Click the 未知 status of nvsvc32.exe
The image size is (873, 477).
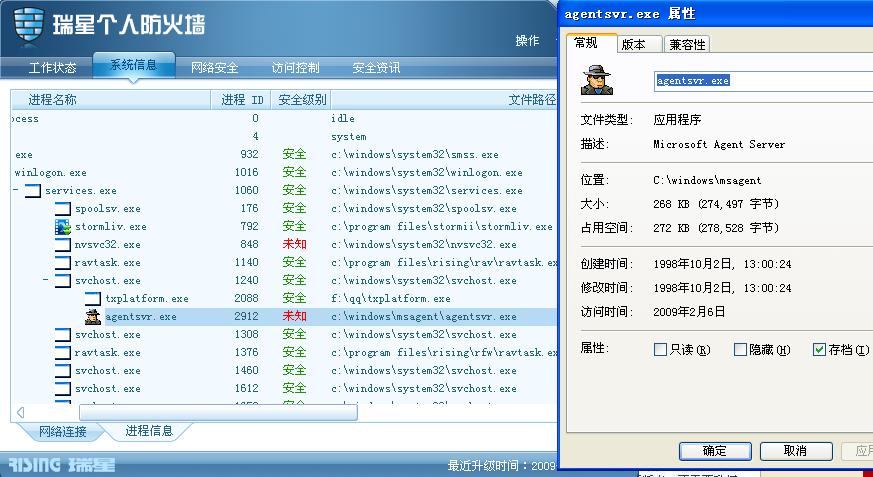coord(295,244)
